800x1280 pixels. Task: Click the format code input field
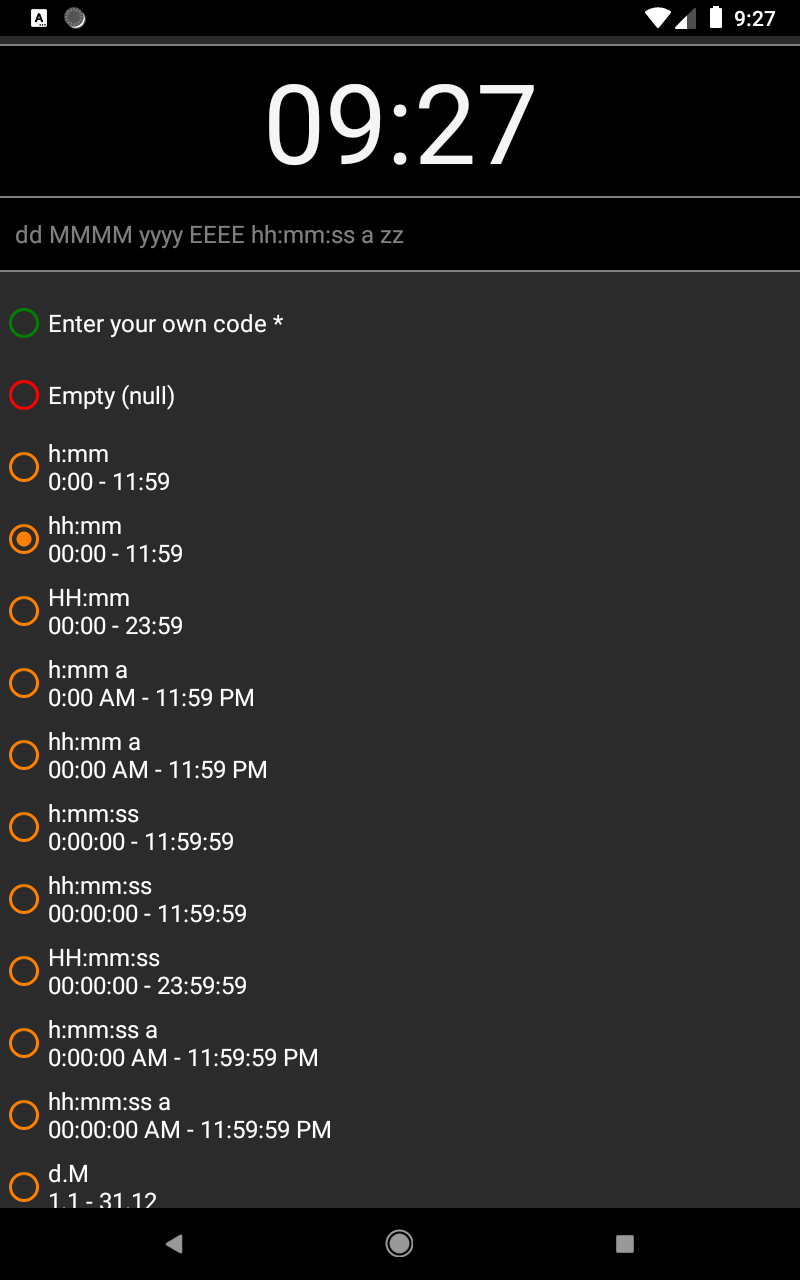coord(400,235)
